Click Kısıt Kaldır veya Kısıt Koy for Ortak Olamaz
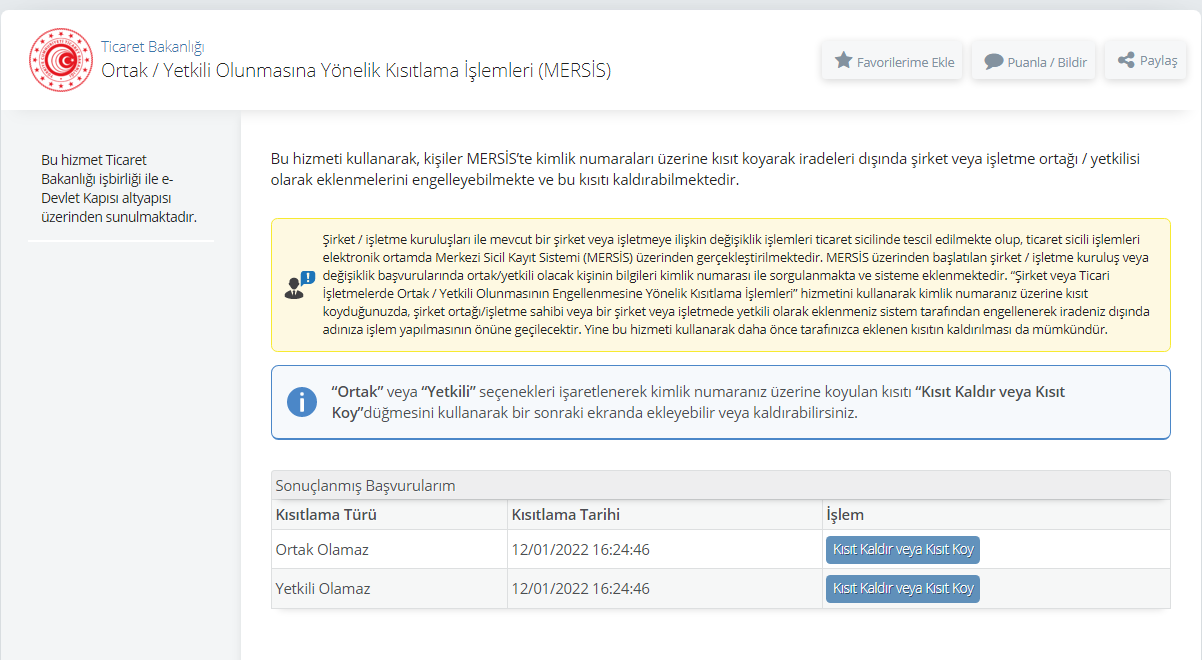This screenshot has width=1202, height=660. click(903, 549)
